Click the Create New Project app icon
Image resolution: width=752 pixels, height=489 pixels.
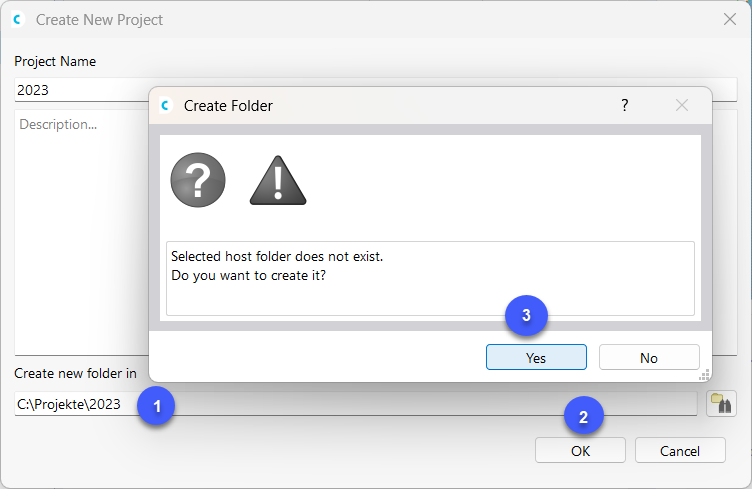[18, 19]
